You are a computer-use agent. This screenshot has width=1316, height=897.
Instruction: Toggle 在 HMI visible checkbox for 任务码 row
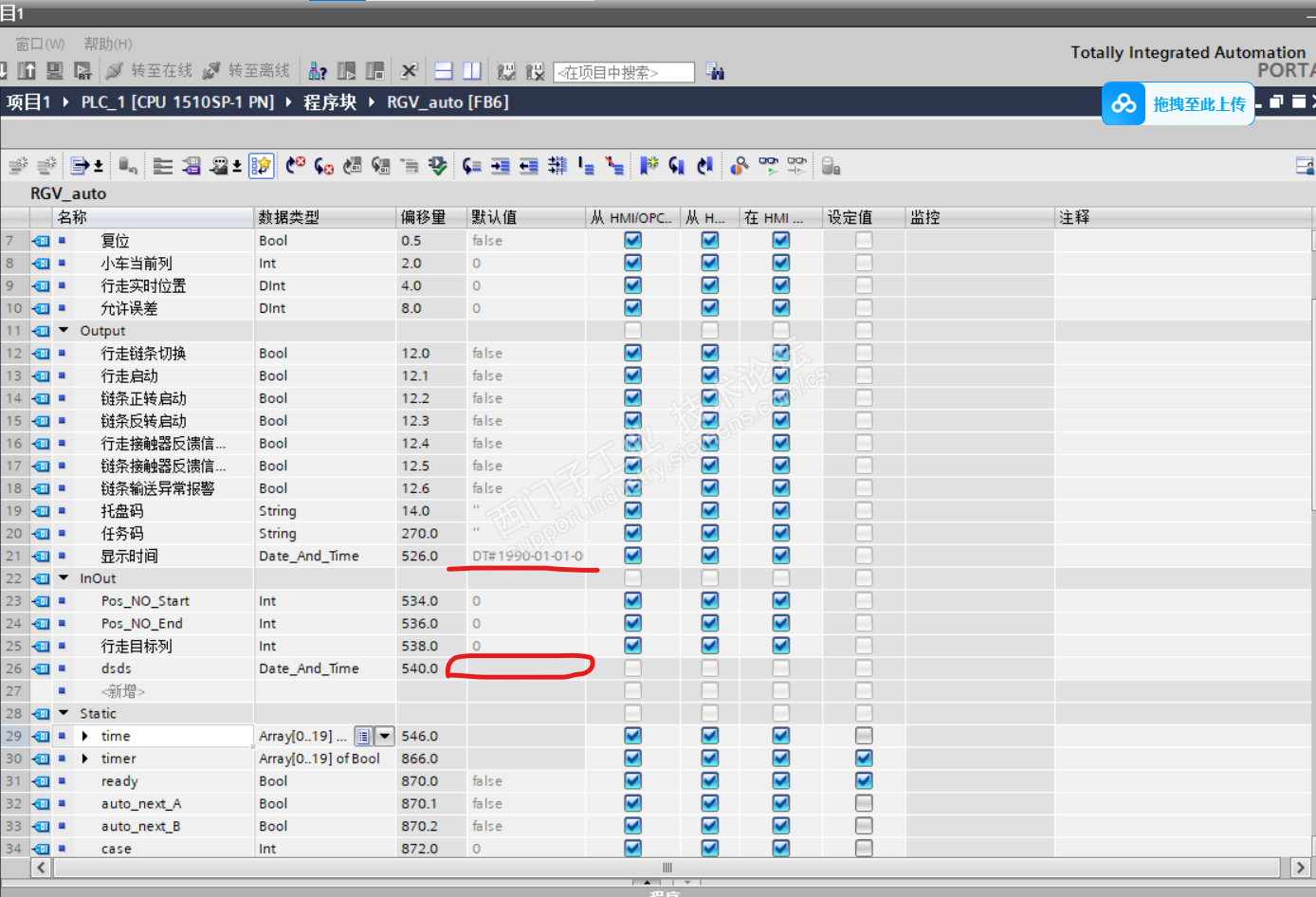pos(780,533)
